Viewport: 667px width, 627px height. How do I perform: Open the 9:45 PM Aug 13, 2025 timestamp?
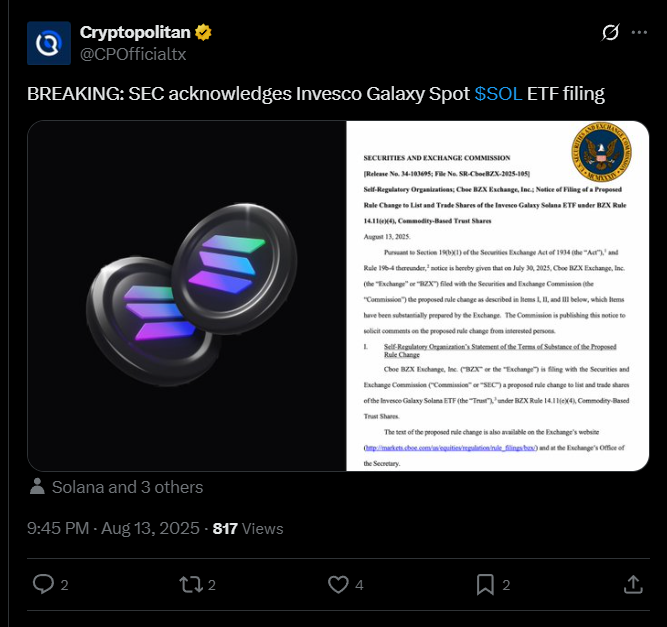pos(113,528)
